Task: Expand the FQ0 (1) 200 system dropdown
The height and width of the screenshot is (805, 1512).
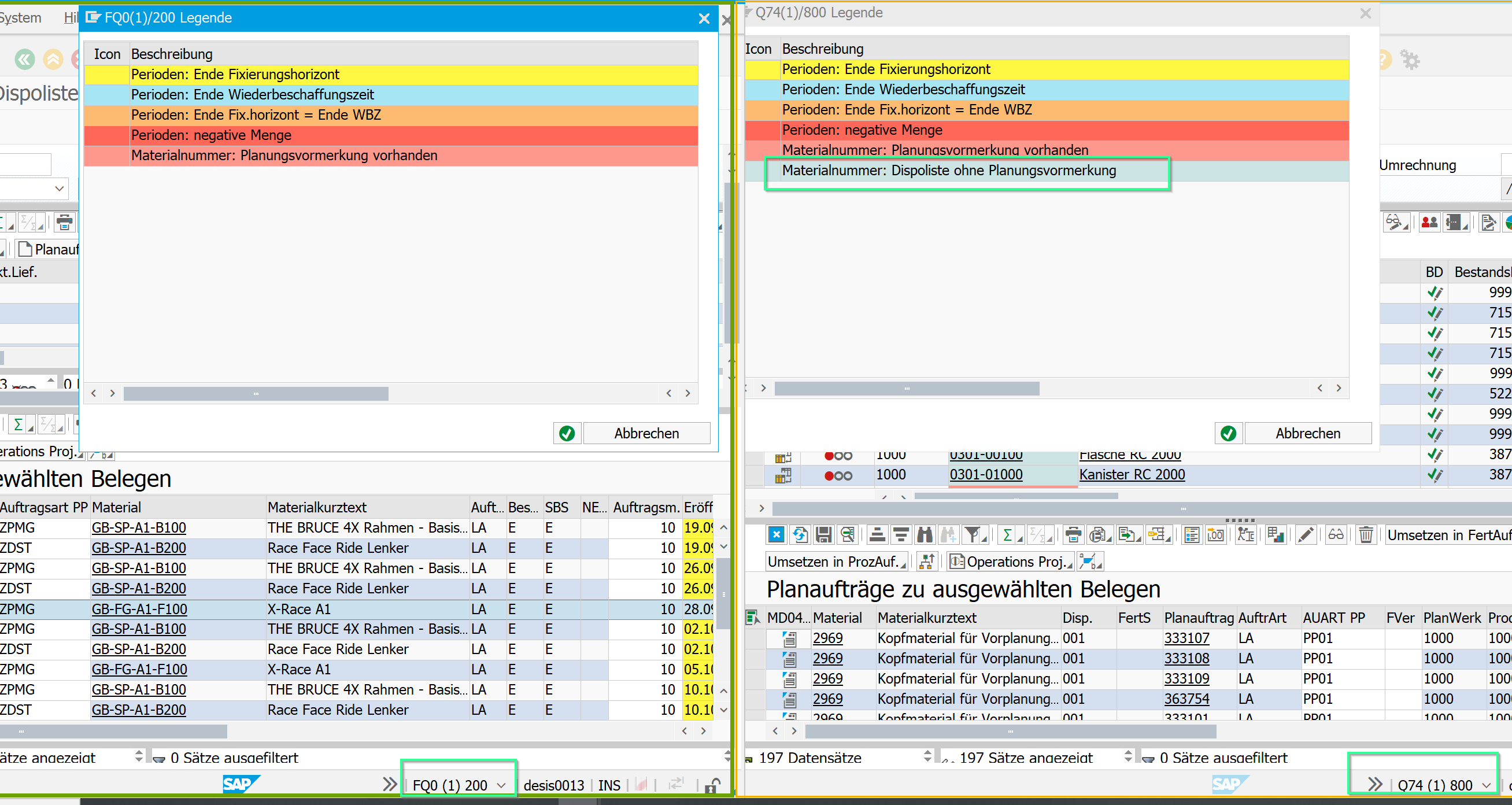Action: [x=501, y=785]
